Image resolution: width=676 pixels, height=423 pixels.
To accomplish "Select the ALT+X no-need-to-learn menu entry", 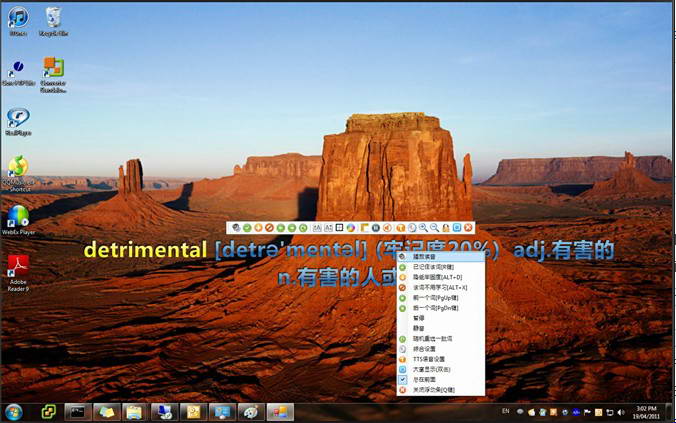I will [441, 288].
